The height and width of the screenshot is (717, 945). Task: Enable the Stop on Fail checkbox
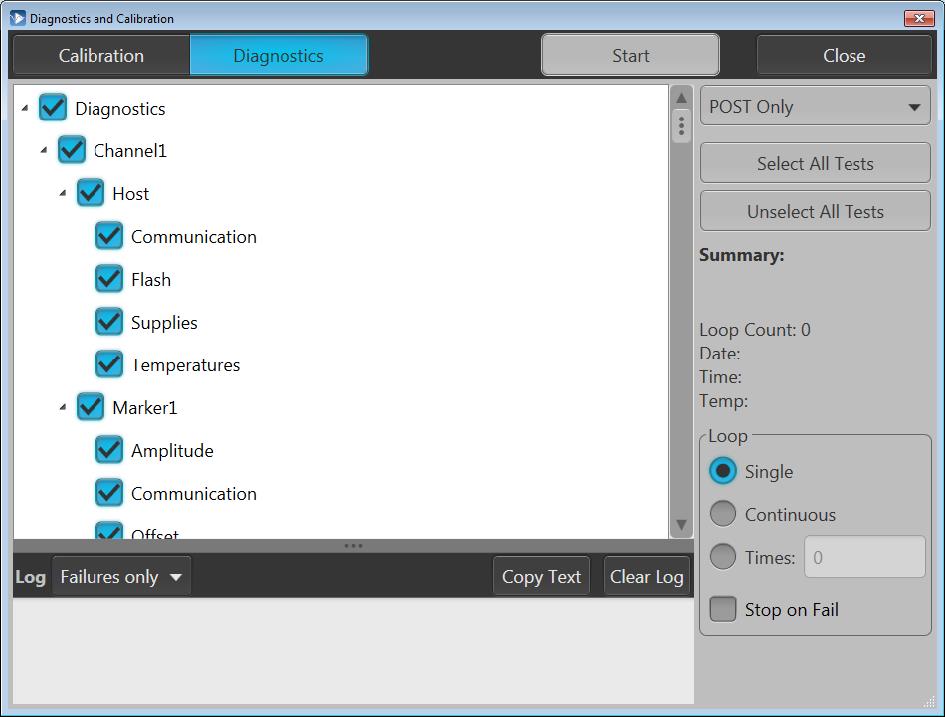click(722, 609)
